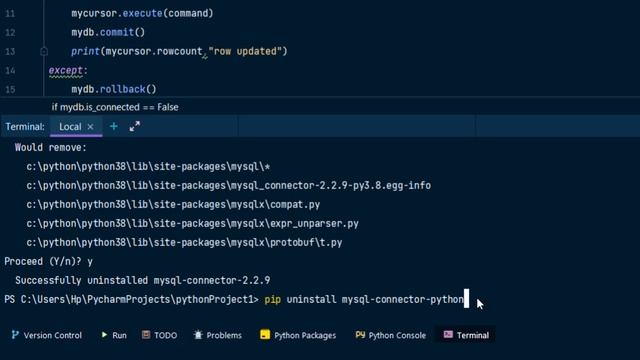The width and height of the screenshot is (640, 360).
Task: Open the Python Console tool window
Action: click(391, 335)
